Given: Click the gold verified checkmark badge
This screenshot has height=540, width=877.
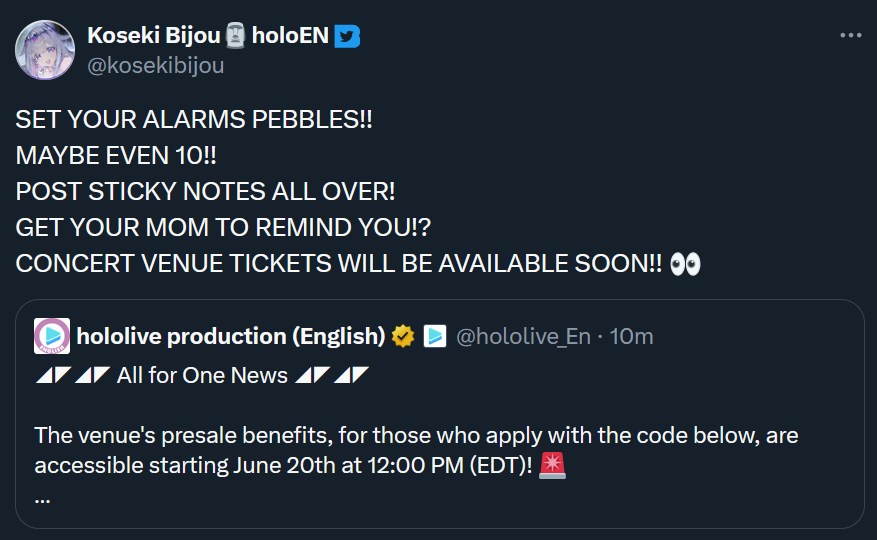Looking at the screenshot, I should (403, 336).
